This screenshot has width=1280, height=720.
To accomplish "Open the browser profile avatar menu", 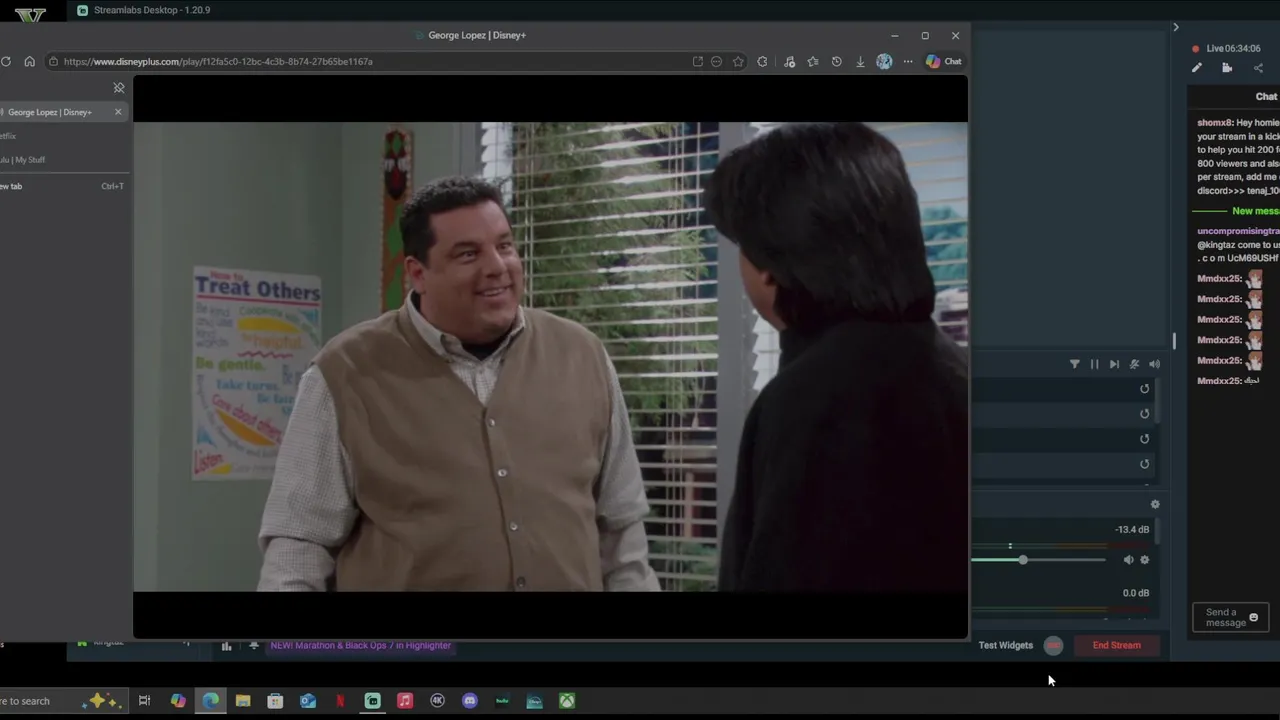I will (x=884, y=61).
